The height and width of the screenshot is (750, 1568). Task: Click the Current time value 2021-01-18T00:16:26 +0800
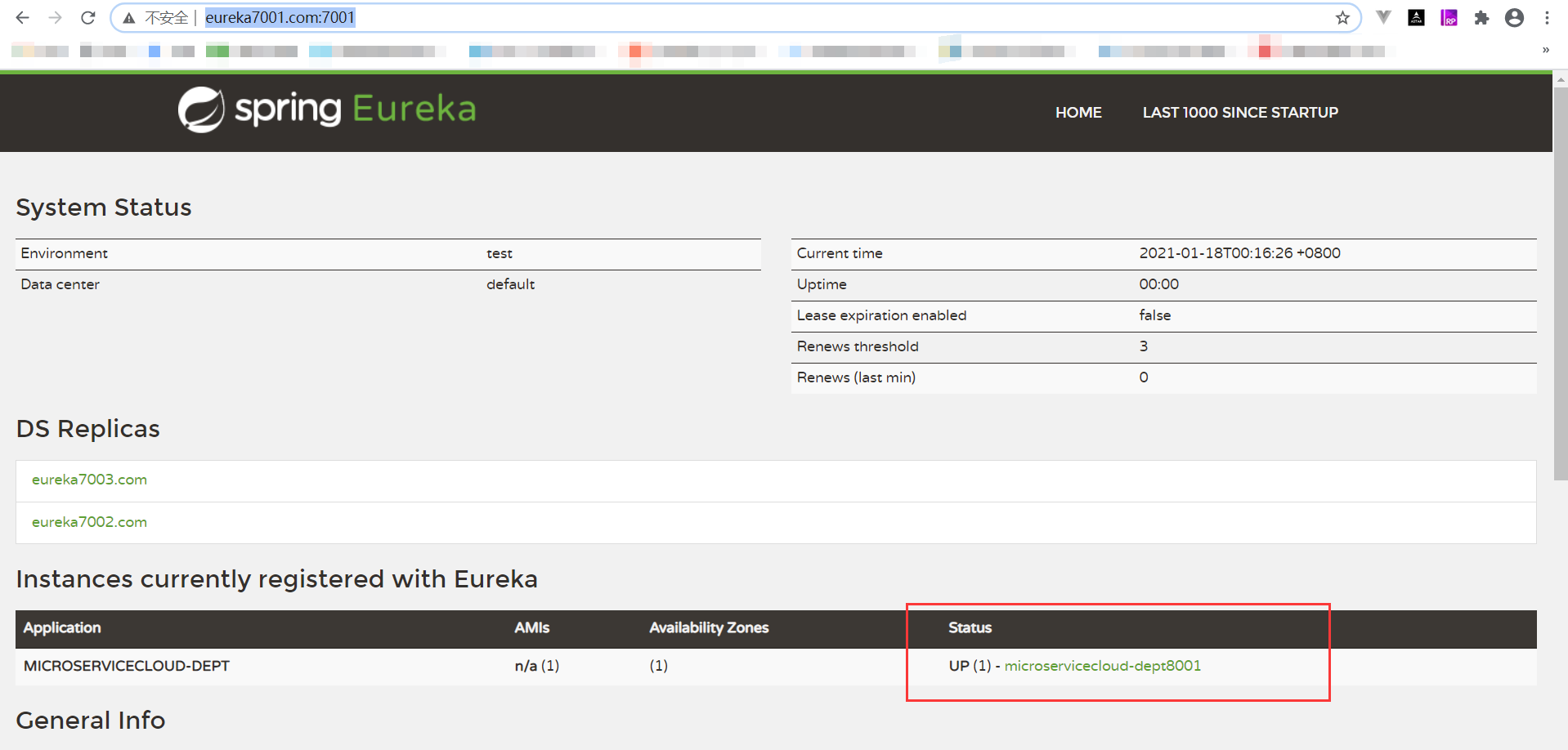tap(1239, 253)
